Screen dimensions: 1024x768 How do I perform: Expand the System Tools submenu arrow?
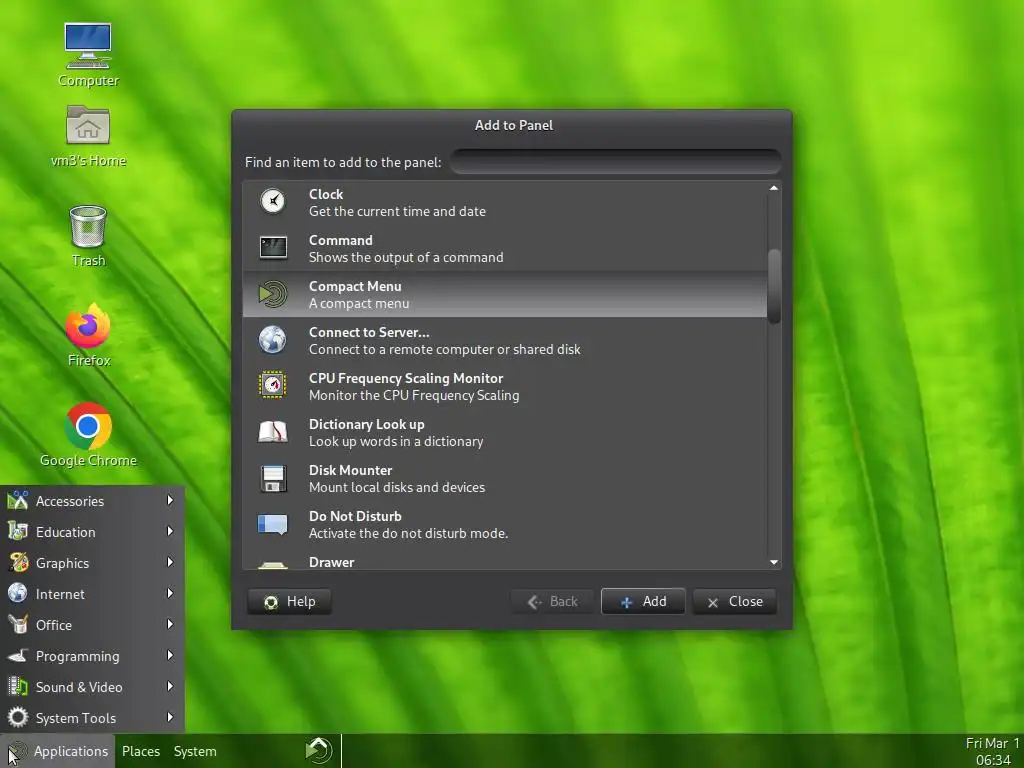coord(170,717)
